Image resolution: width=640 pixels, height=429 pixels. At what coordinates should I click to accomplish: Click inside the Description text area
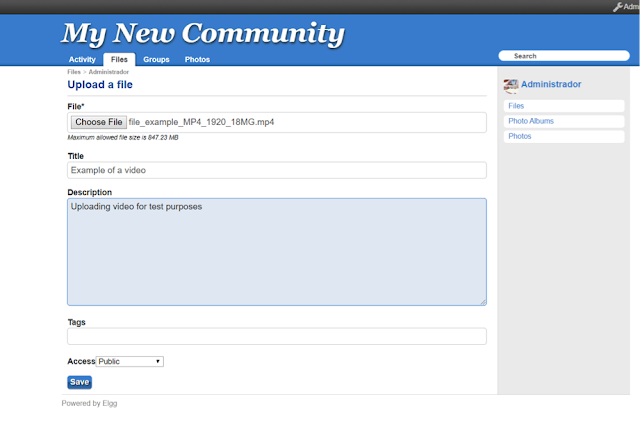coord(277,252)
